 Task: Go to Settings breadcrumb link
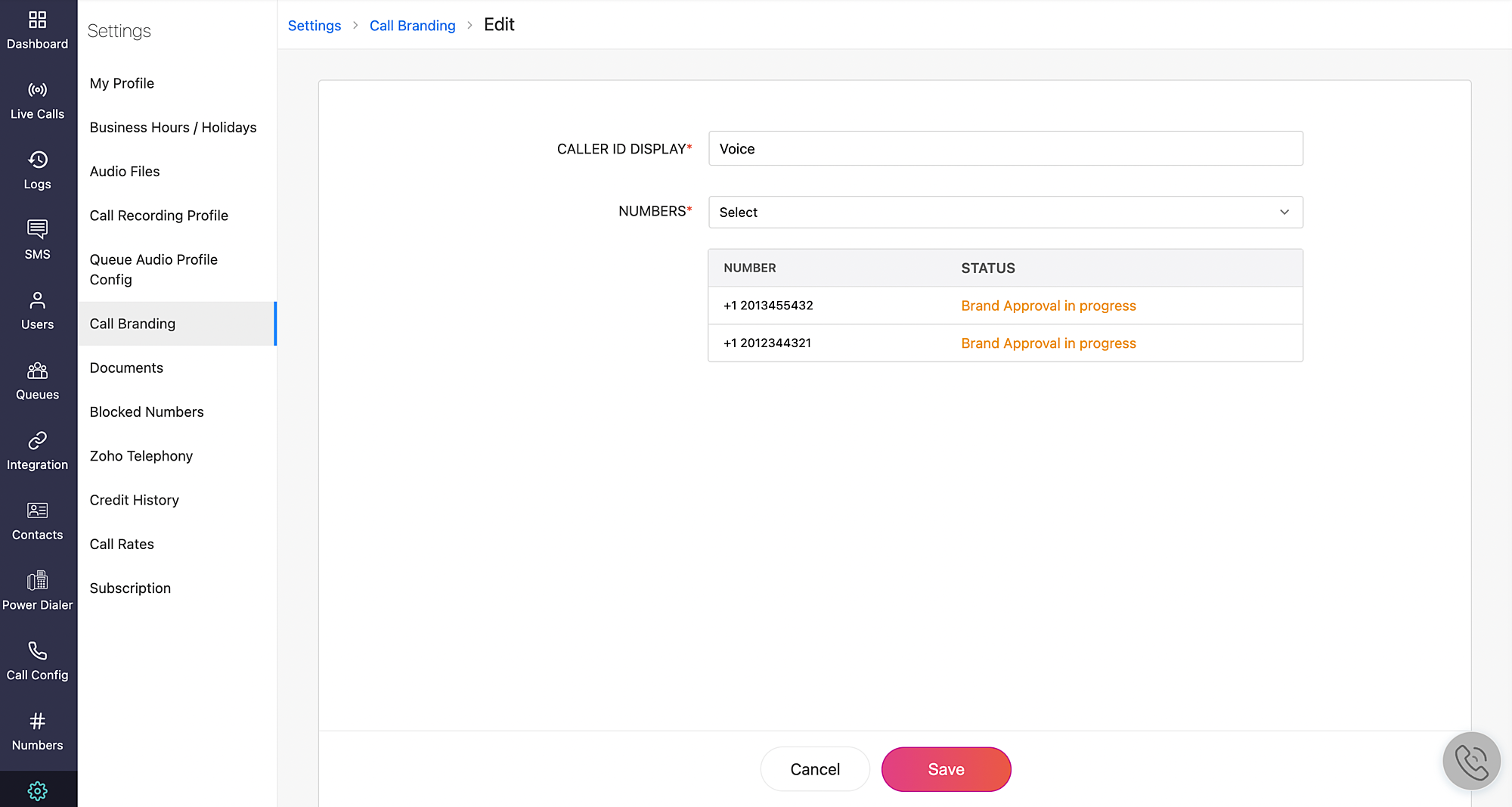(314, 26)
